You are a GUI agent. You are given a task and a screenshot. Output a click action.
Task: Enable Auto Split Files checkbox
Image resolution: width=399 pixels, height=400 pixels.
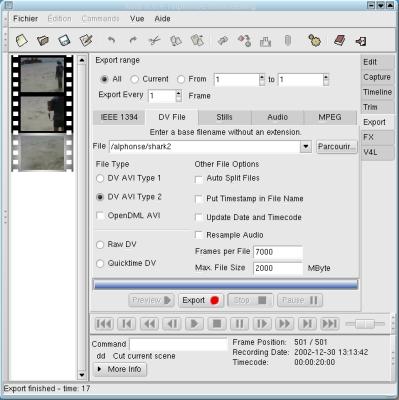click(x=199, y=179)
